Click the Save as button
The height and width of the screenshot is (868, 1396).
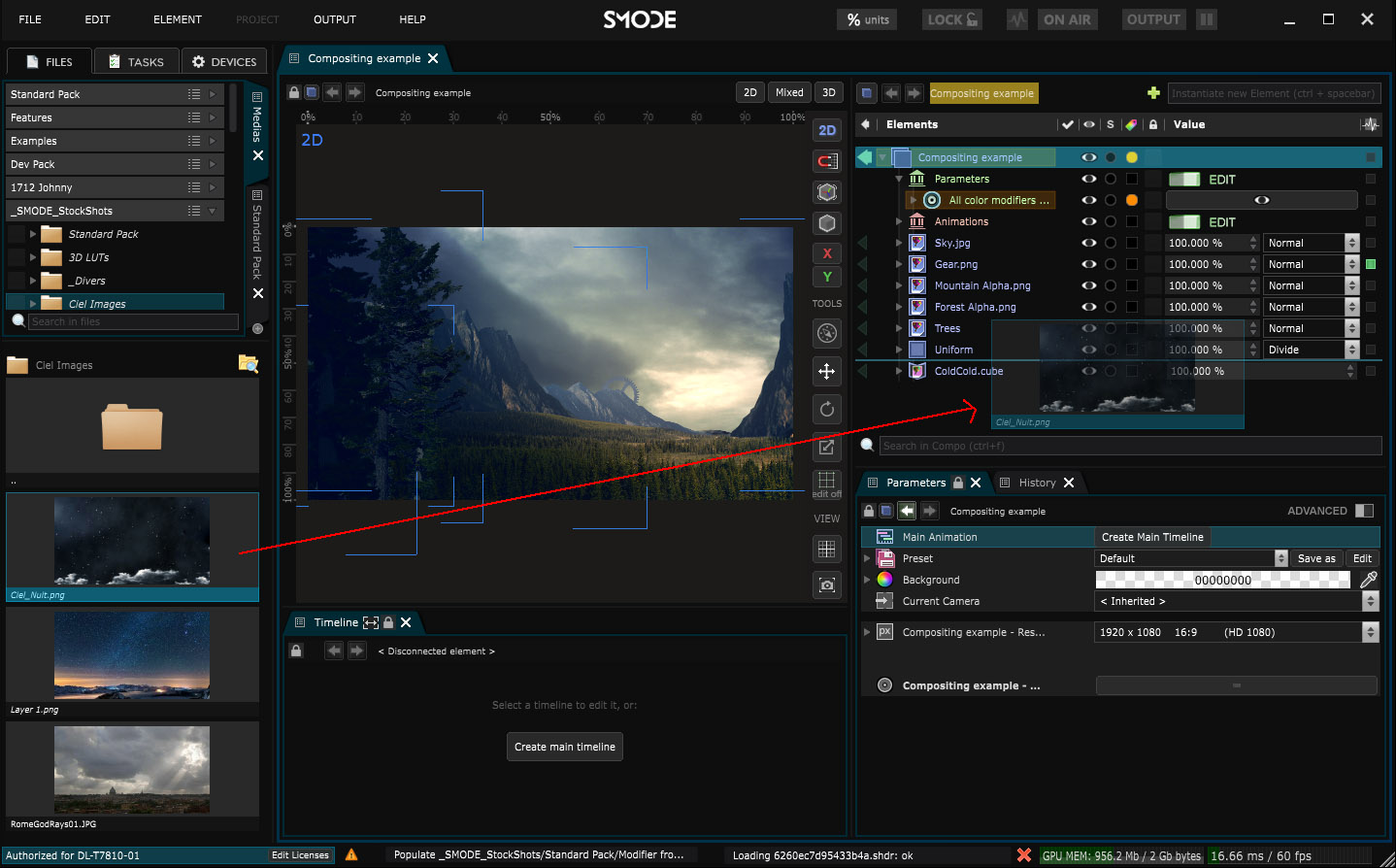(x=1316, y=558)
